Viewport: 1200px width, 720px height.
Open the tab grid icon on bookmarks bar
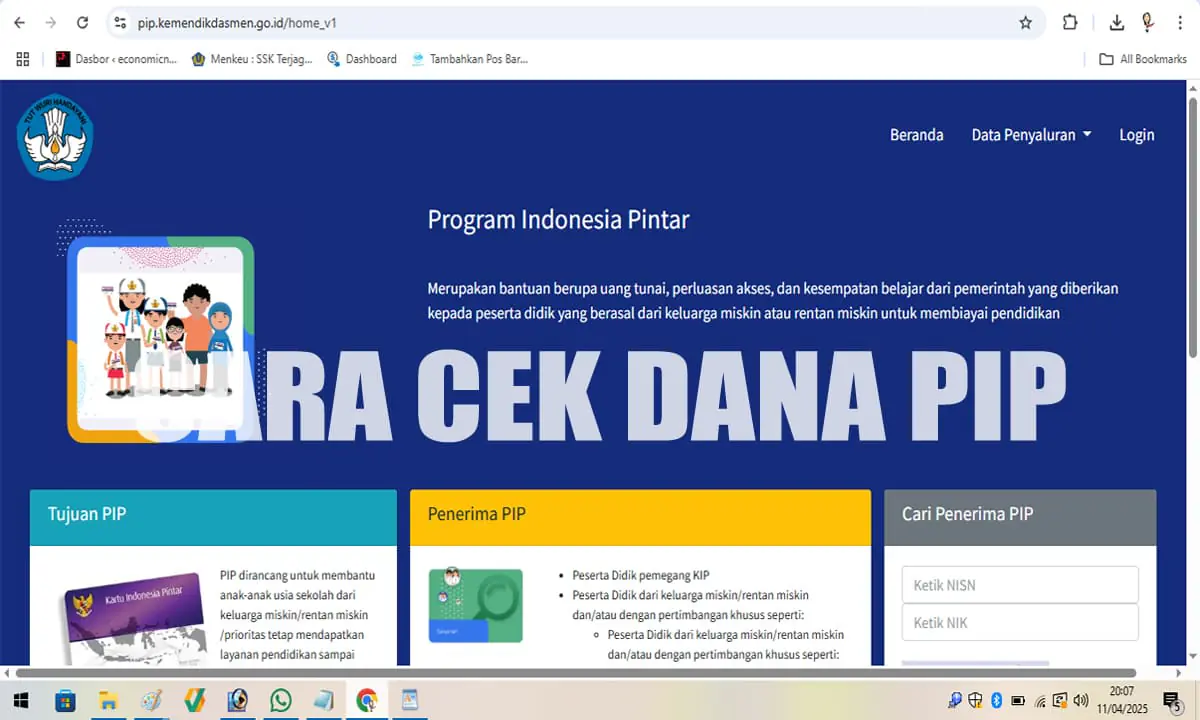[22, 59]
